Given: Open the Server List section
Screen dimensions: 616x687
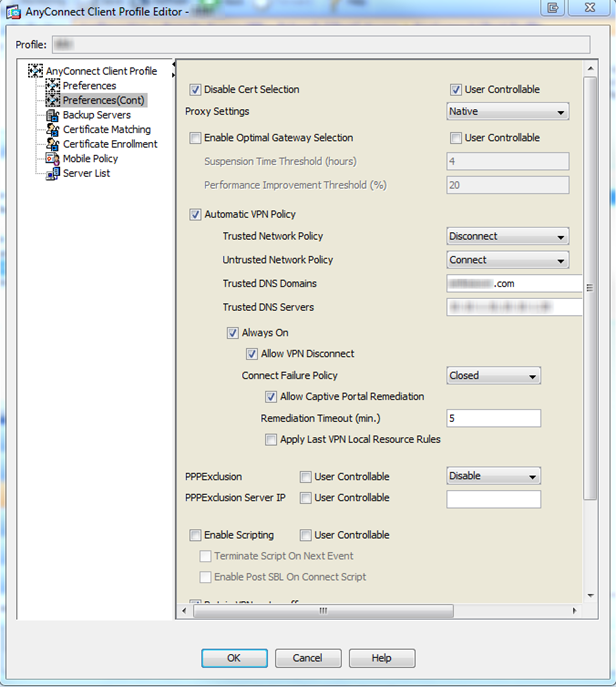Looking at the screenshot, I should (86, 173).
